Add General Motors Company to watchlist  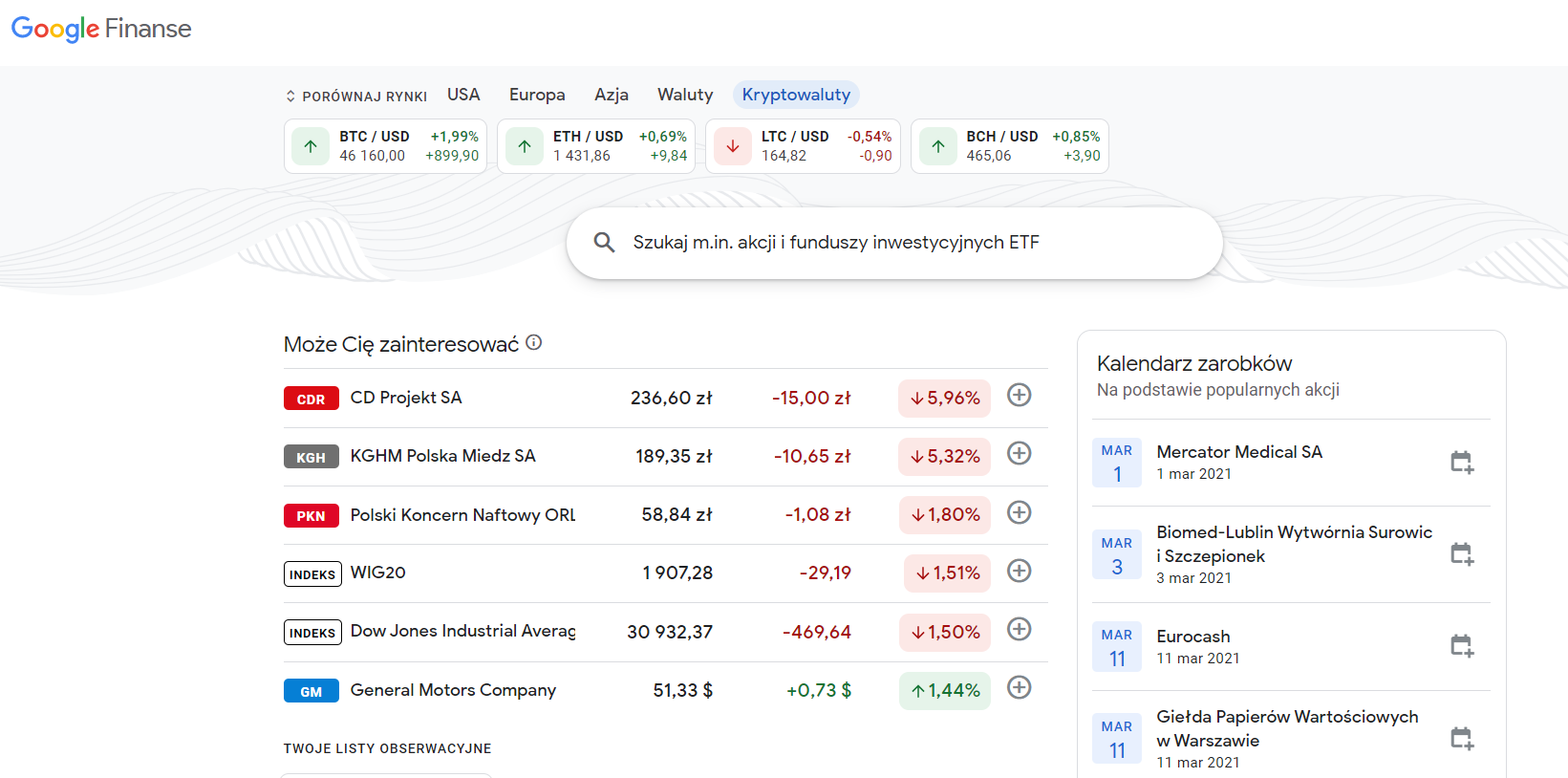1020,687
